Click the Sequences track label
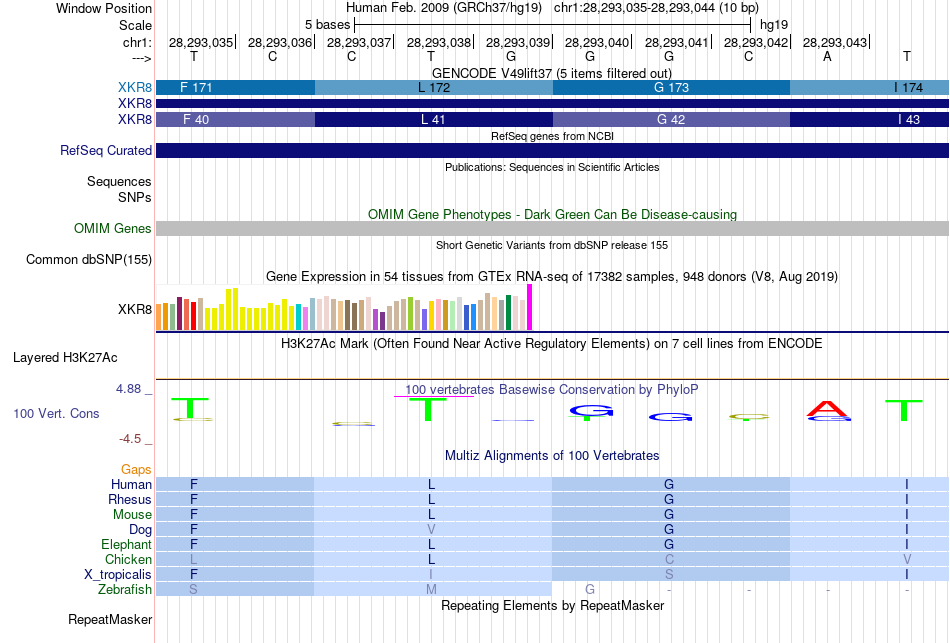This screenshot has height=643, width=950. (x=119, y=181)
